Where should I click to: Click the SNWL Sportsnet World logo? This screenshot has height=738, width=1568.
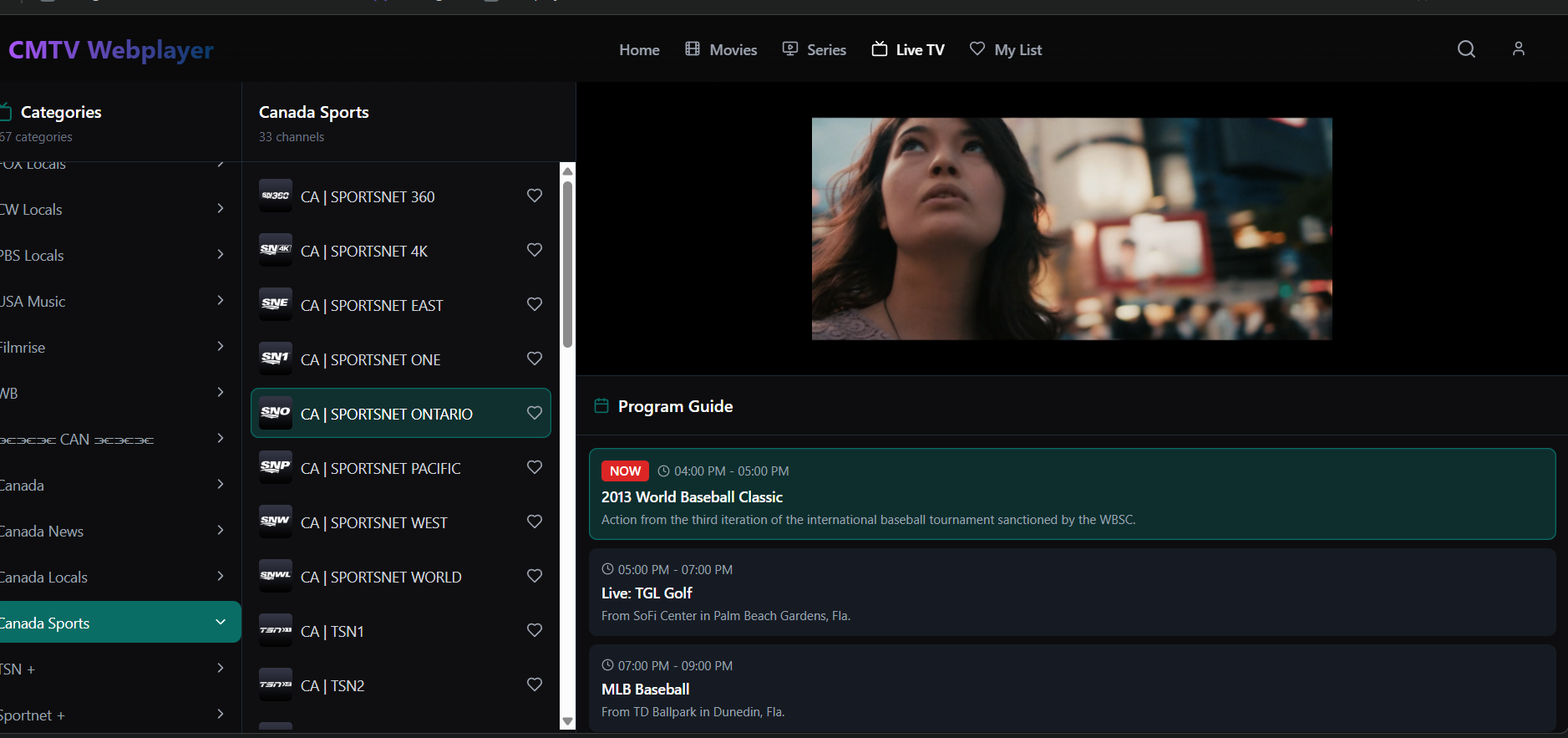point(276,576)
